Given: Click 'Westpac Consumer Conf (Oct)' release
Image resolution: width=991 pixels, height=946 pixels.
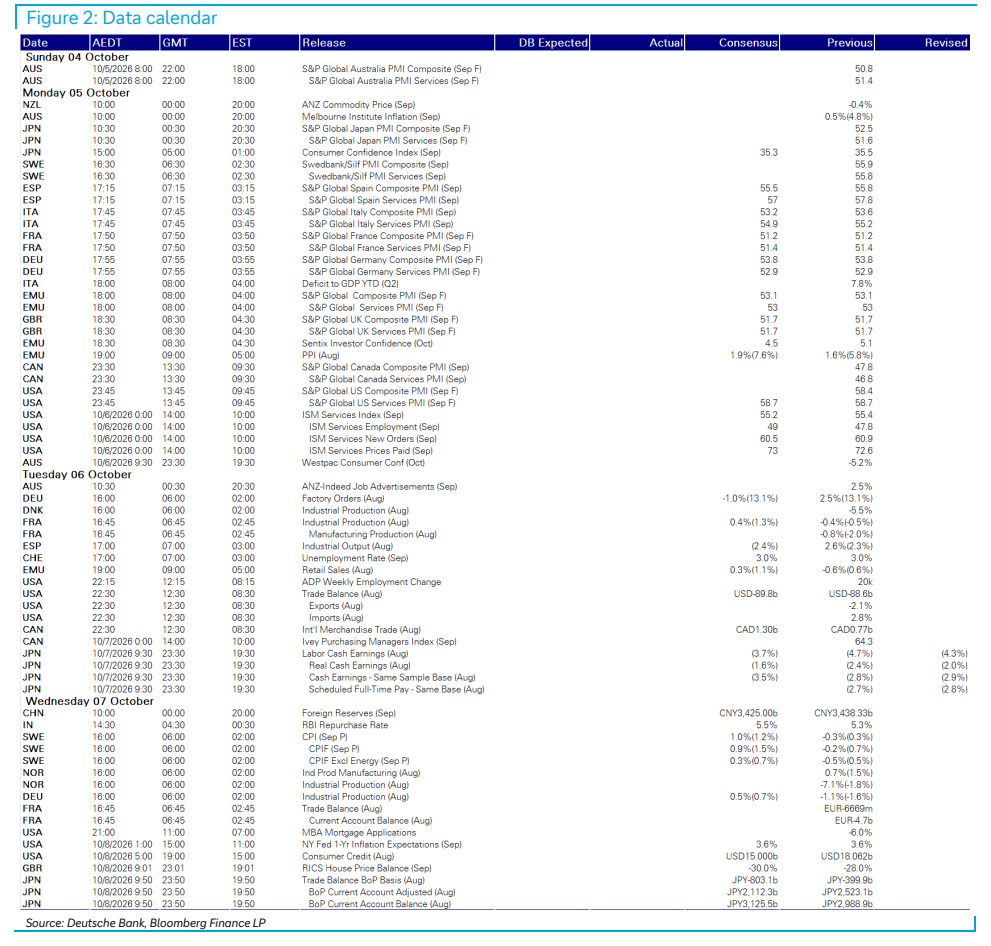Looking at the screenshot, I should pyautogui.click(x=363, y=463).
